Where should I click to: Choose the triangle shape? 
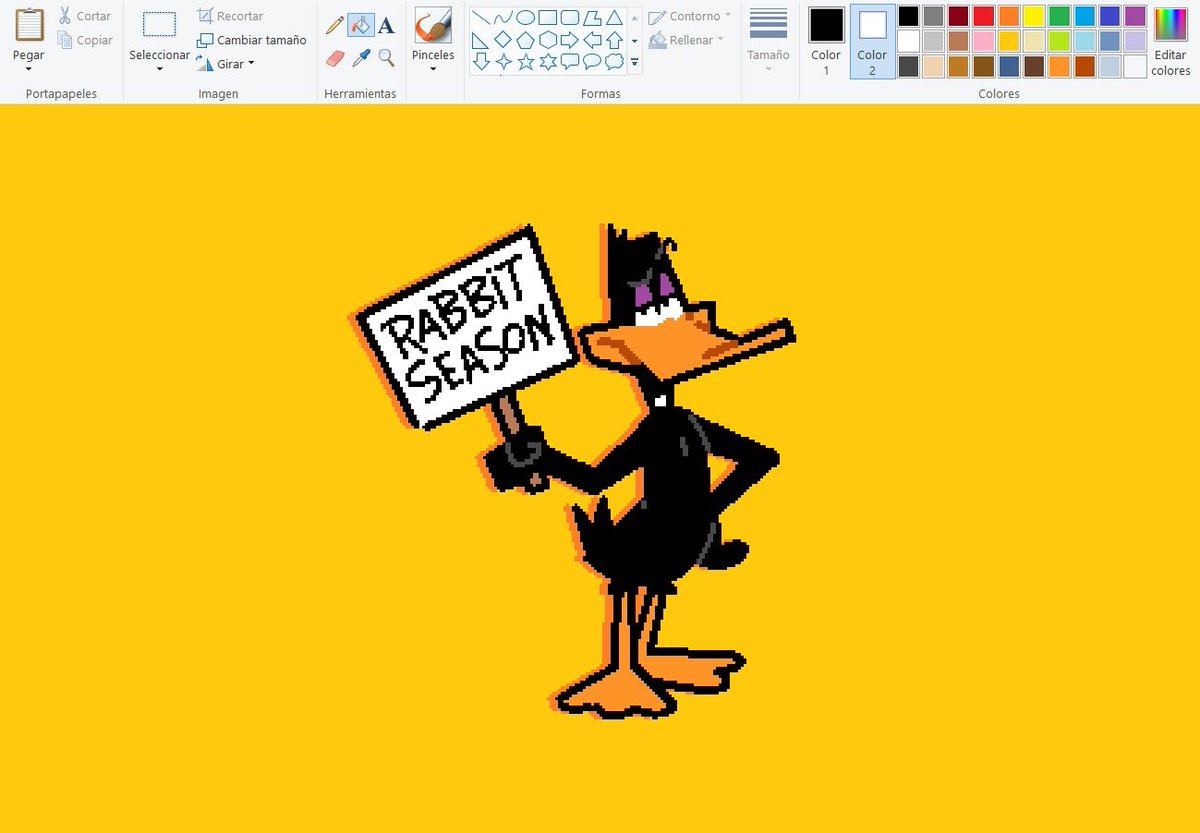tap(614, 17)
